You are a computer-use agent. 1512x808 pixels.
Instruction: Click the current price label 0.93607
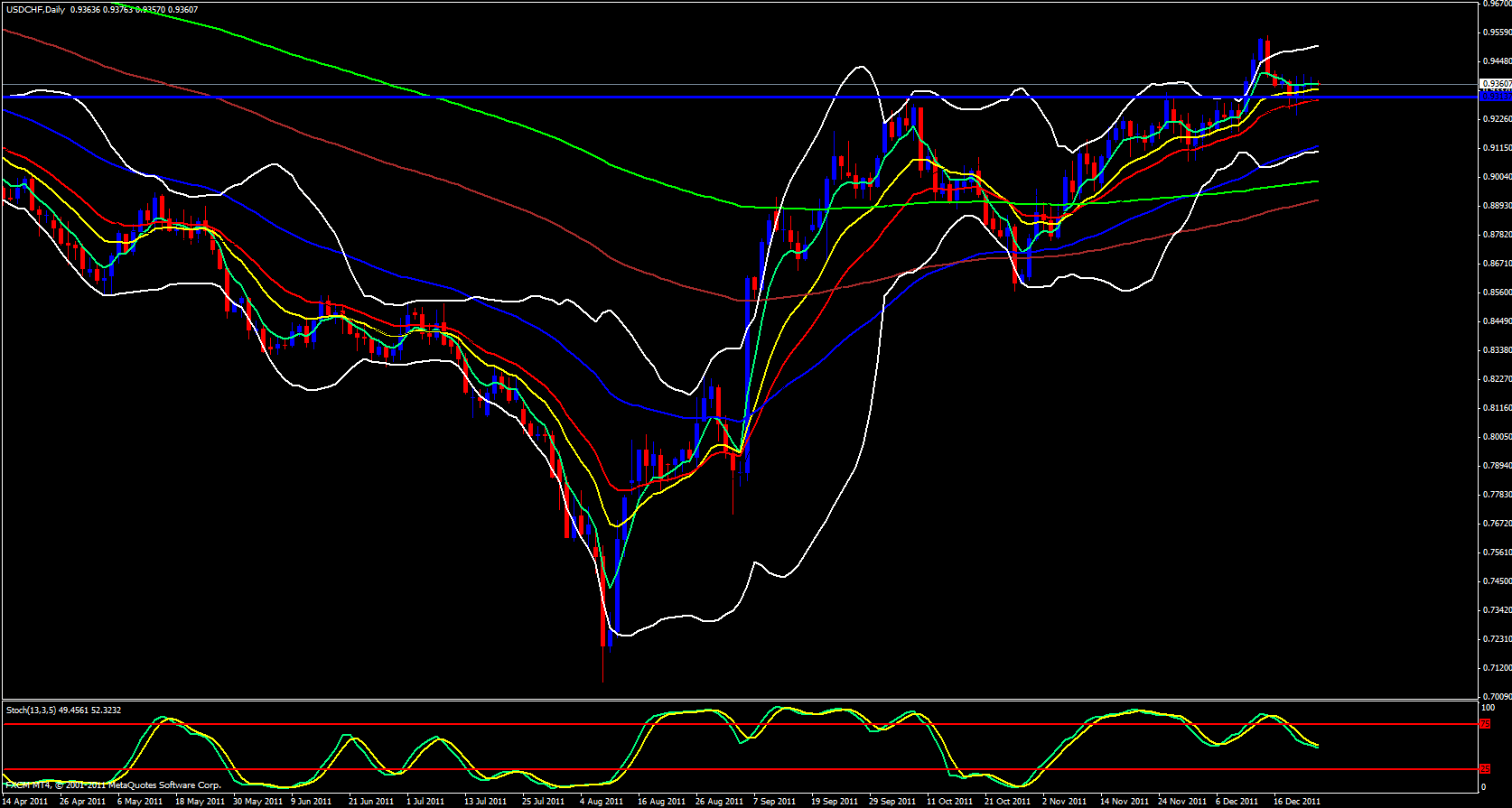(1496, 84)
